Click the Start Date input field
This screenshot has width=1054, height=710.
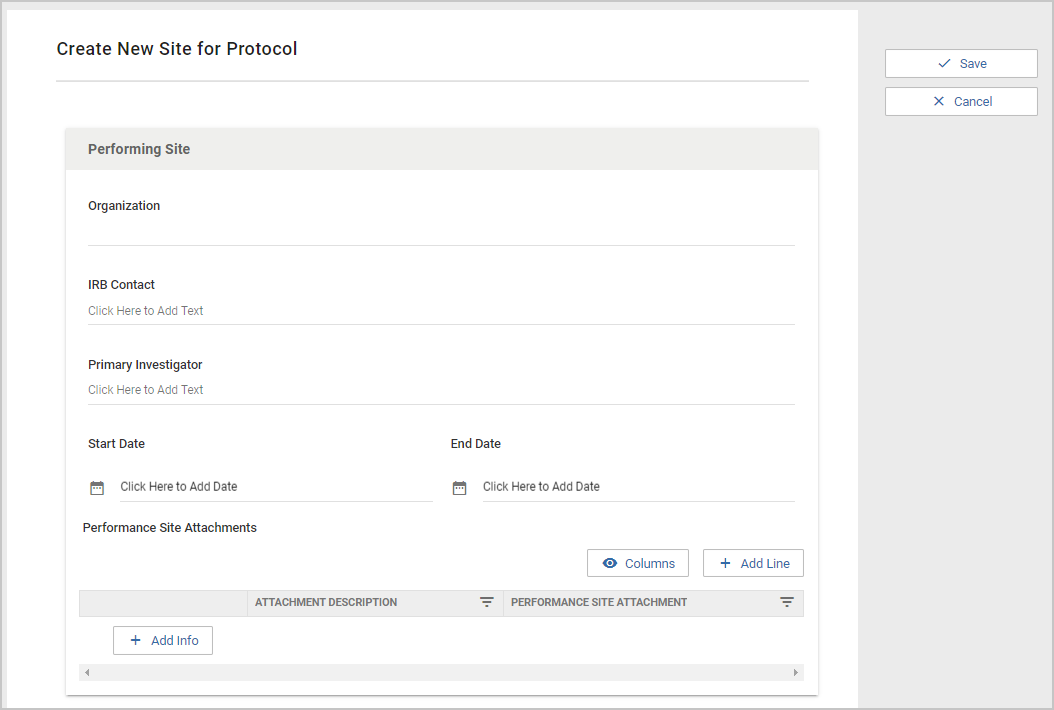point(276,487)
